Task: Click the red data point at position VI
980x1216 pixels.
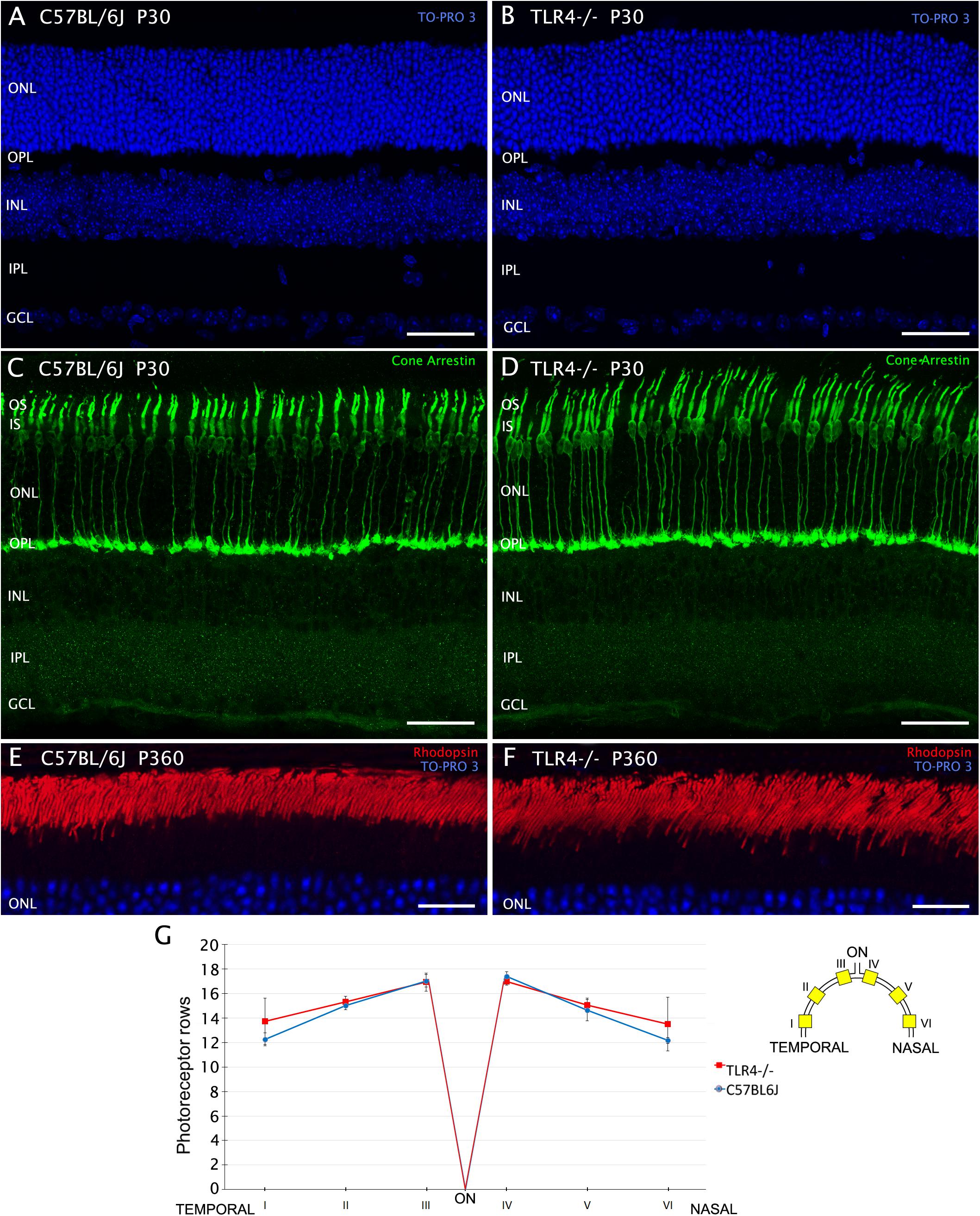Action: (x=668, y=1024)
